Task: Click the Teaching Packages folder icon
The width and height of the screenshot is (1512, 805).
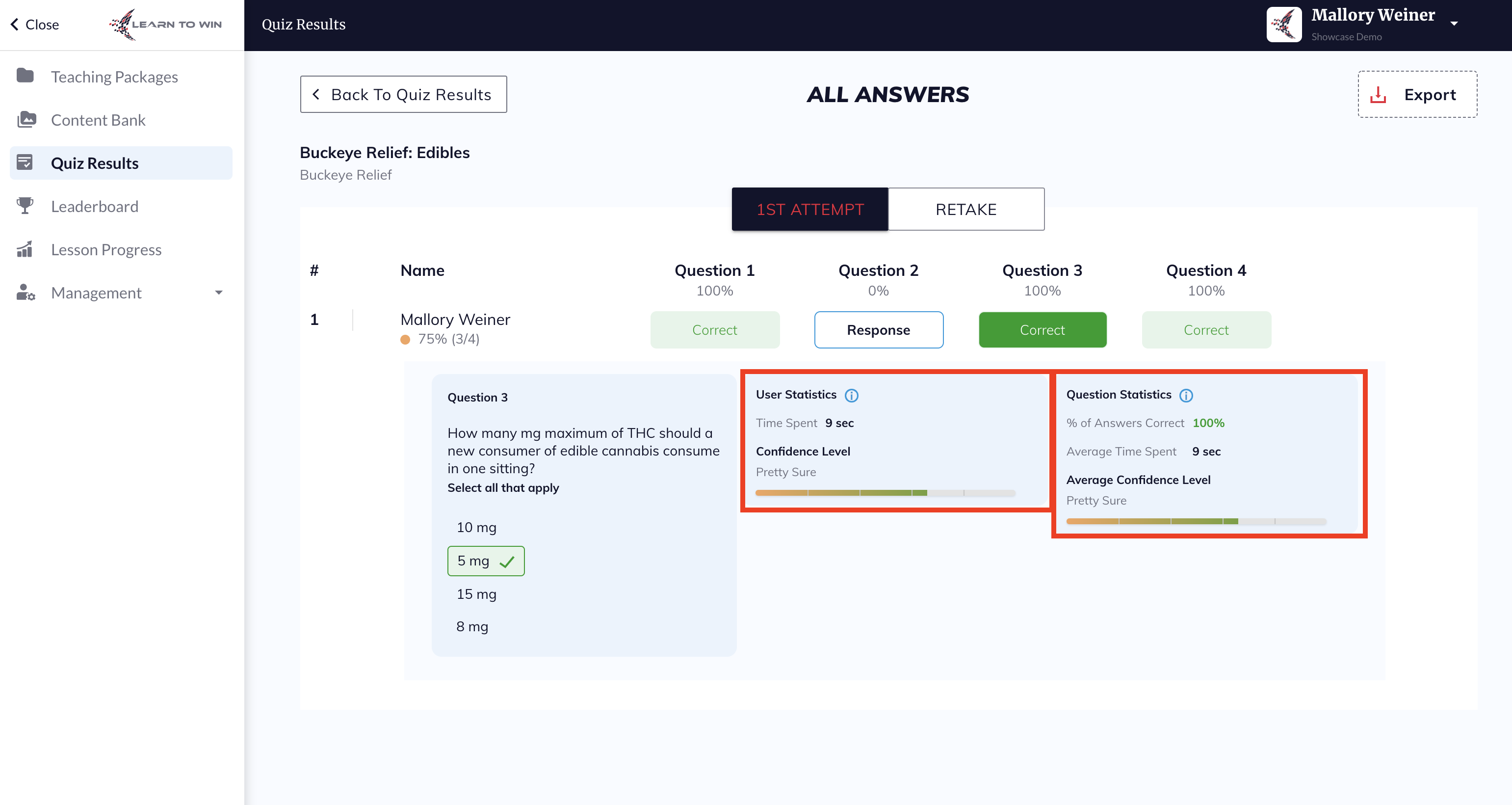Action: (x=25, y=76)
